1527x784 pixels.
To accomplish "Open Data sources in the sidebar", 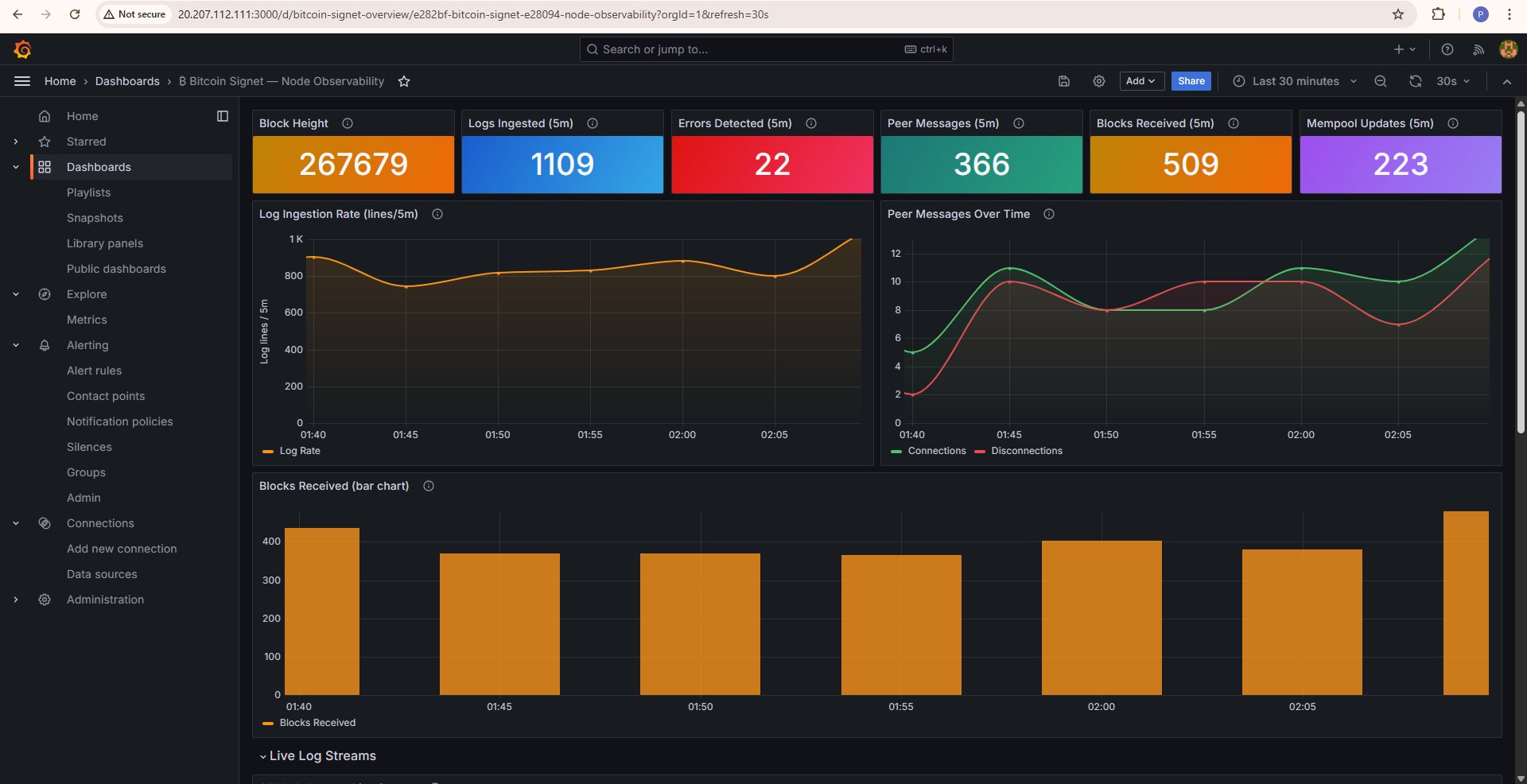I will 102,574.
